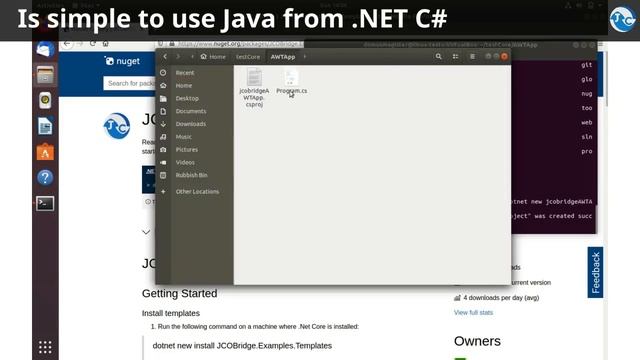Open Rhythmbox from the dock
640x360 pixels.
(x=45, y=100)
